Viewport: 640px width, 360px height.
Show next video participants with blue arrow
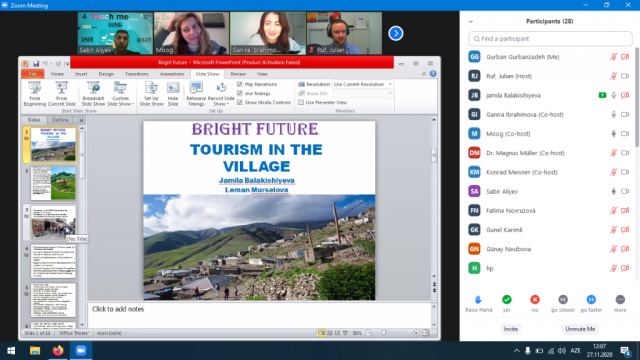tap(396, 33)
